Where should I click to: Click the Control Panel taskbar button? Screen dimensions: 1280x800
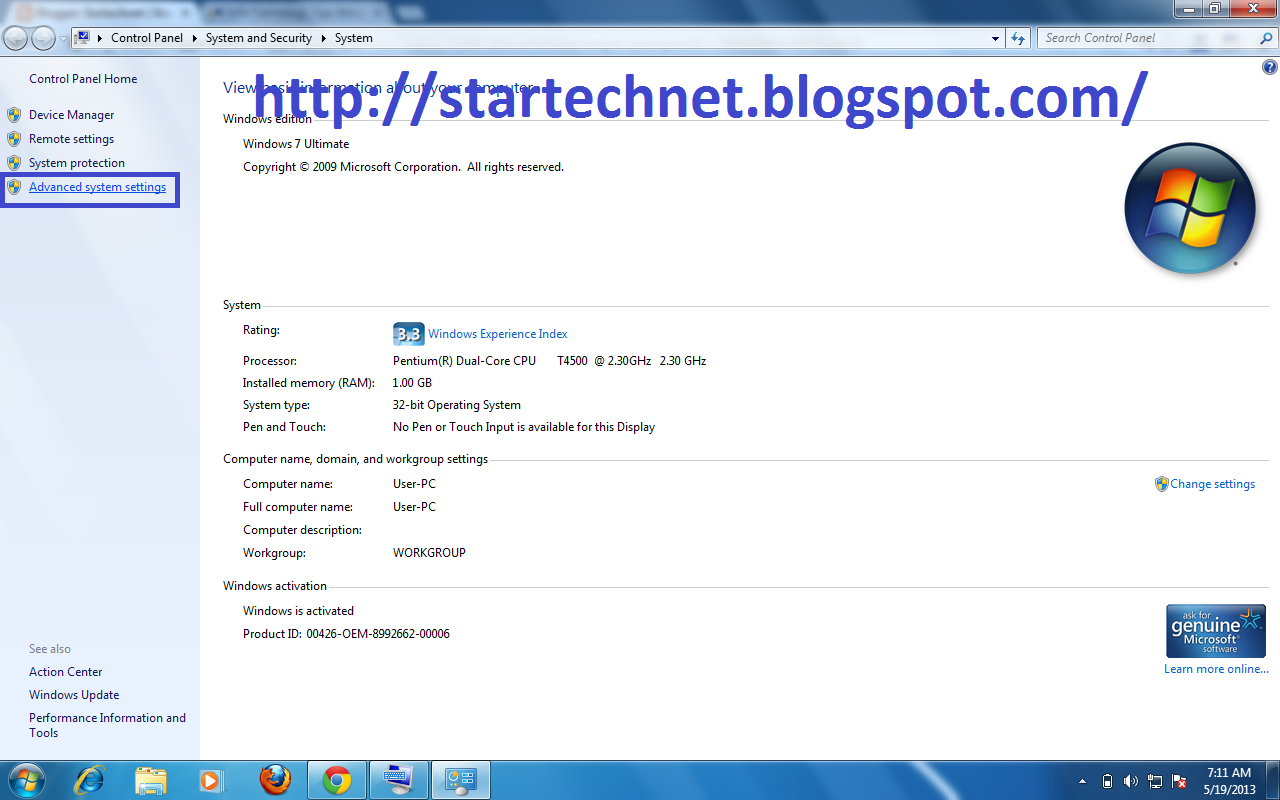point(461,779)
